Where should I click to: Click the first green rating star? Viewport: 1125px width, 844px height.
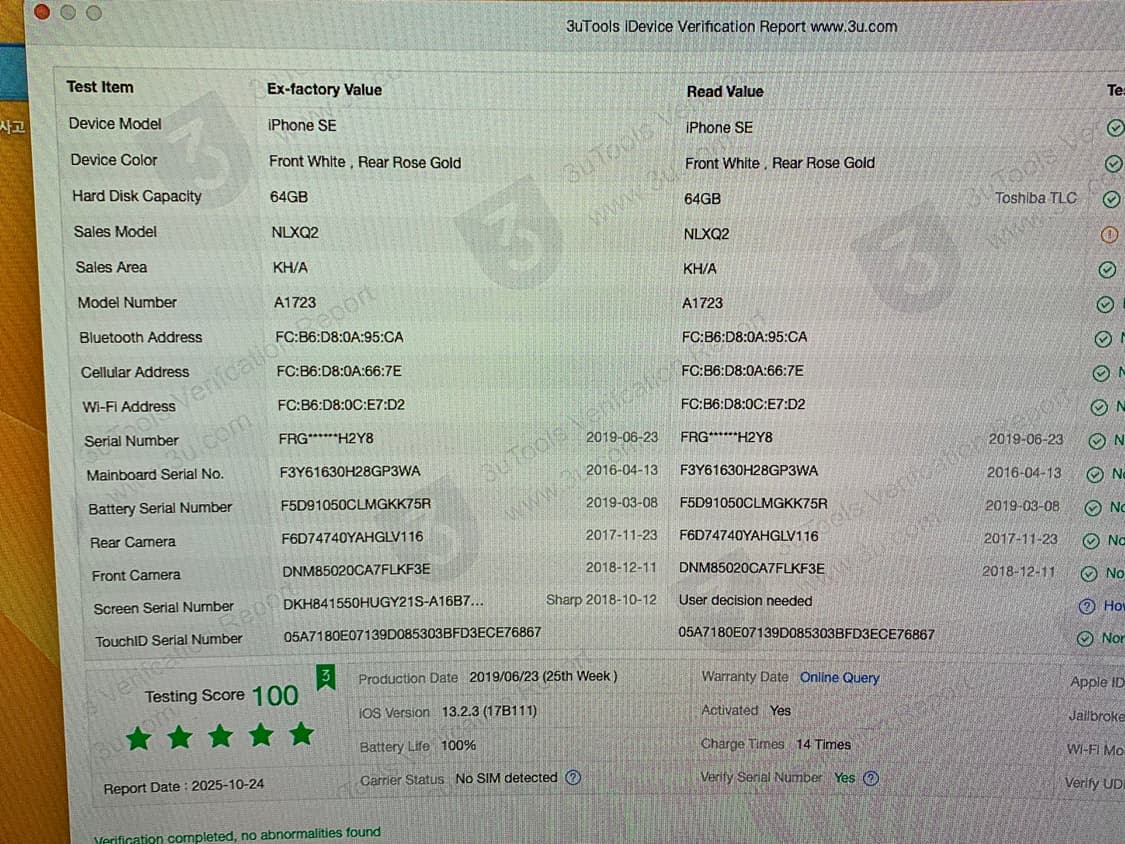tap(138, 738)
